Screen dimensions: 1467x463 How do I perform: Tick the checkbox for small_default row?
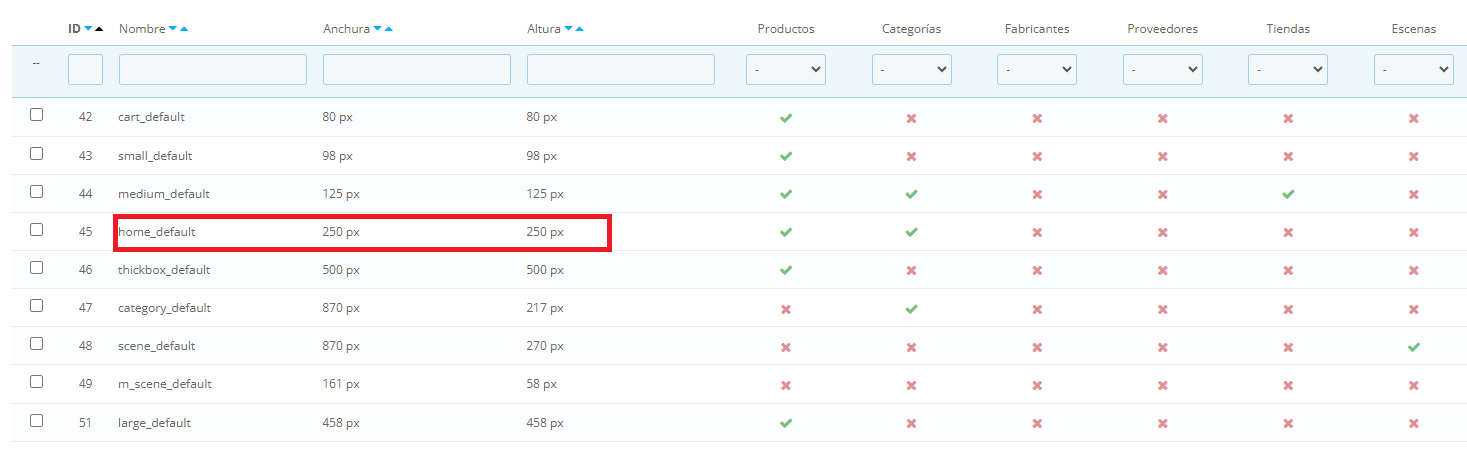(x=36, y=153)
